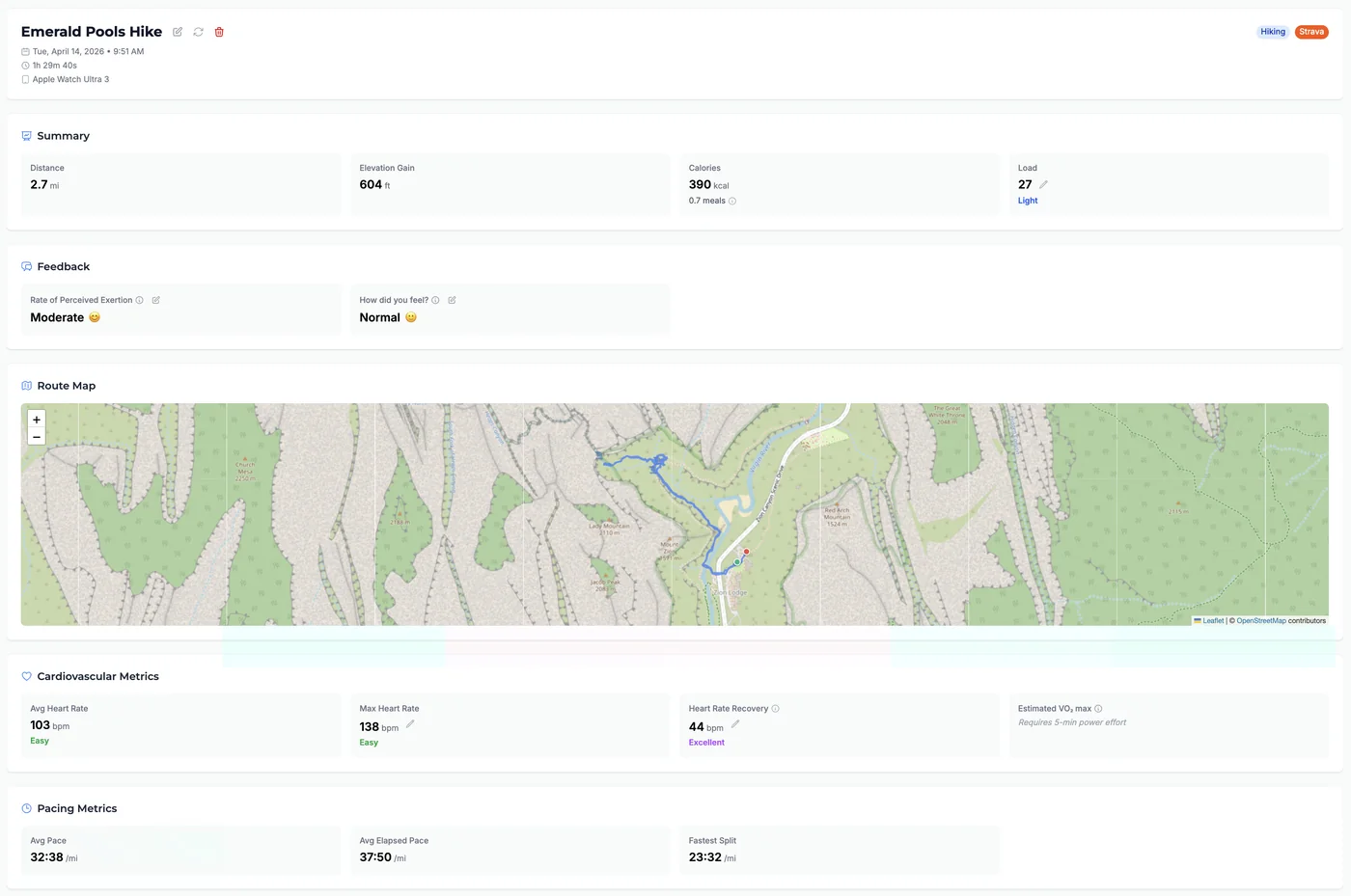Screen dimensions: 1351x896
Task: Click the calendar icon beside the date
Action: point(25,52)
